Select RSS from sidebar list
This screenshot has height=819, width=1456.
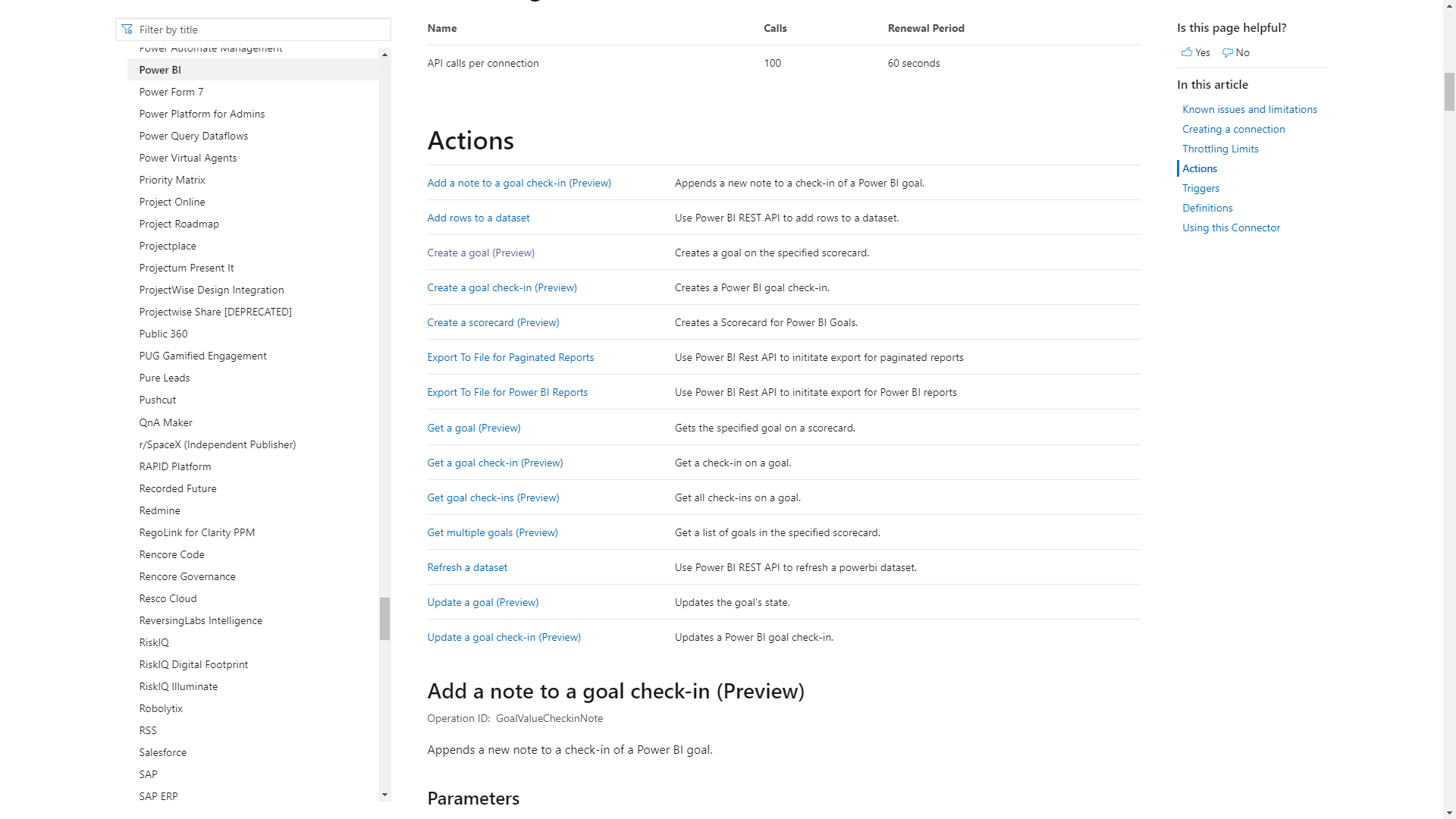[x=147, y=729]
